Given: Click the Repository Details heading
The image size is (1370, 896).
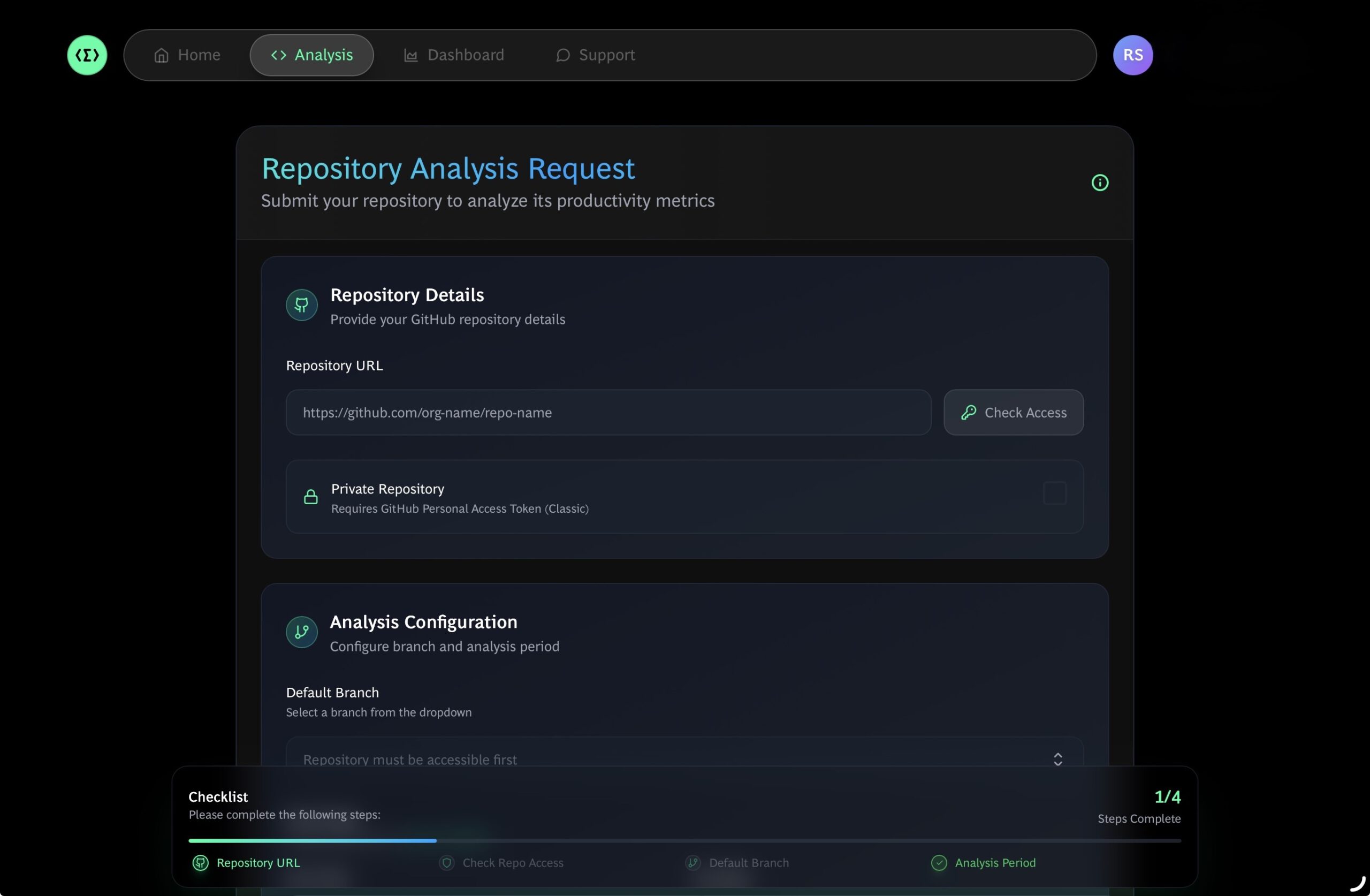Looking at the screenshot, I should click(407, 294).
